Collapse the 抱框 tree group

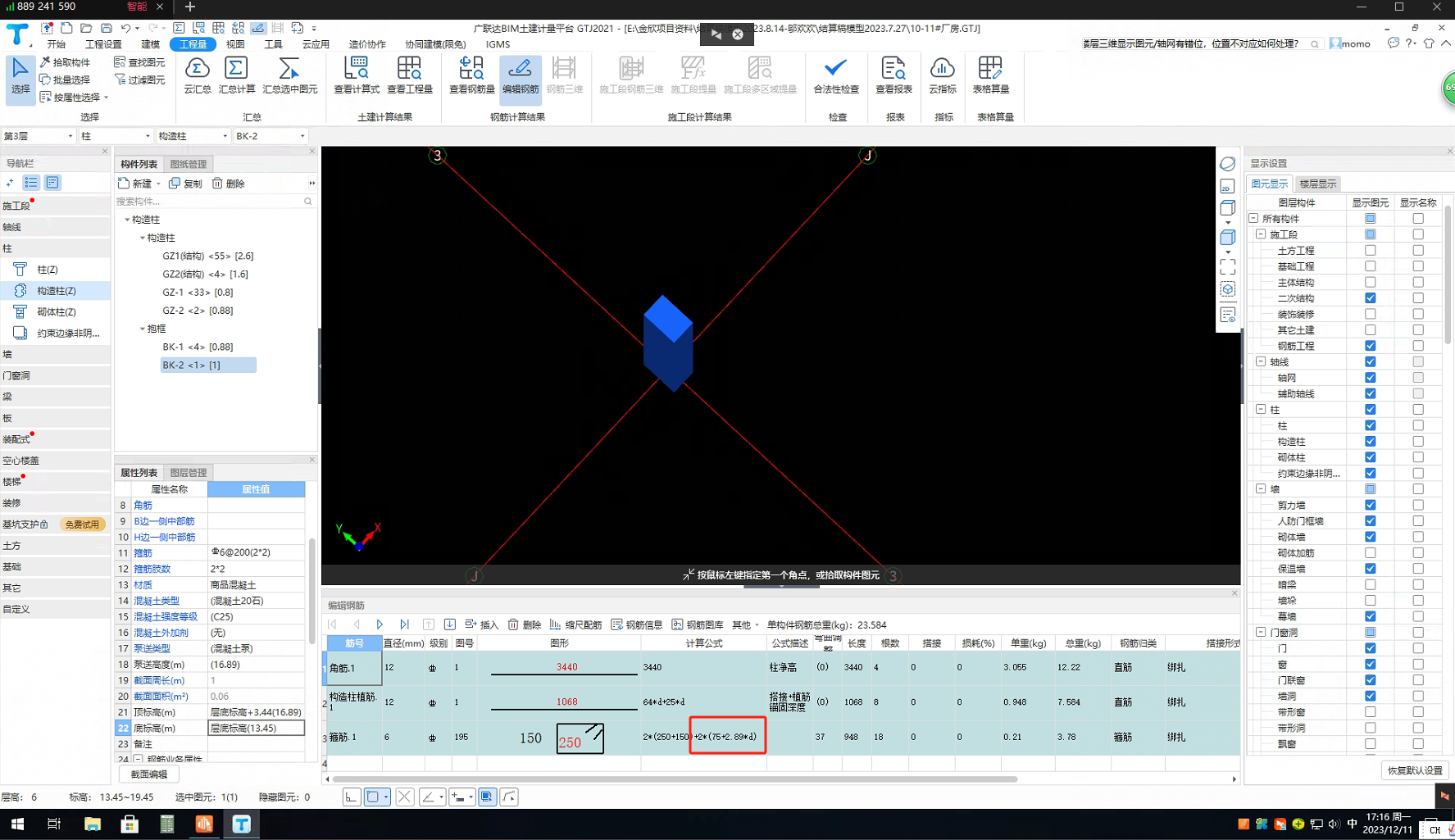click(x=142, y=329)
